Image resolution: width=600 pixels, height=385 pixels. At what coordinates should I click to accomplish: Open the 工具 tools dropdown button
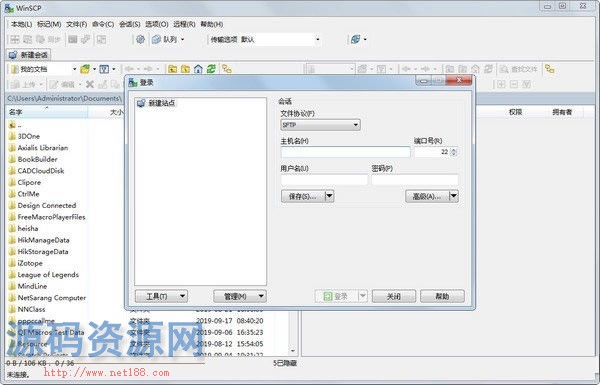[161, 296]
